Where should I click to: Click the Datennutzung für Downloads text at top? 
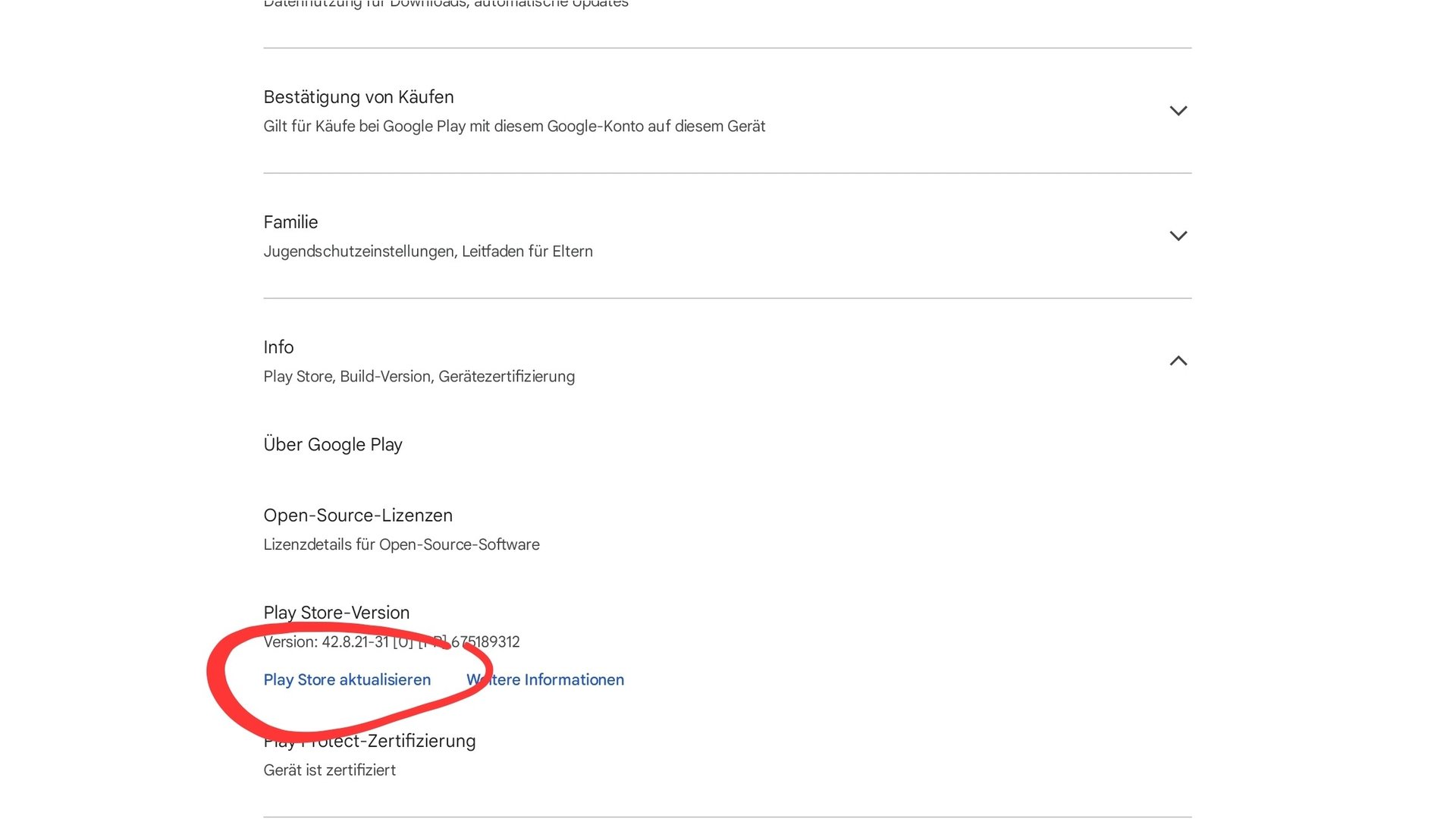[x=445, y=5]
